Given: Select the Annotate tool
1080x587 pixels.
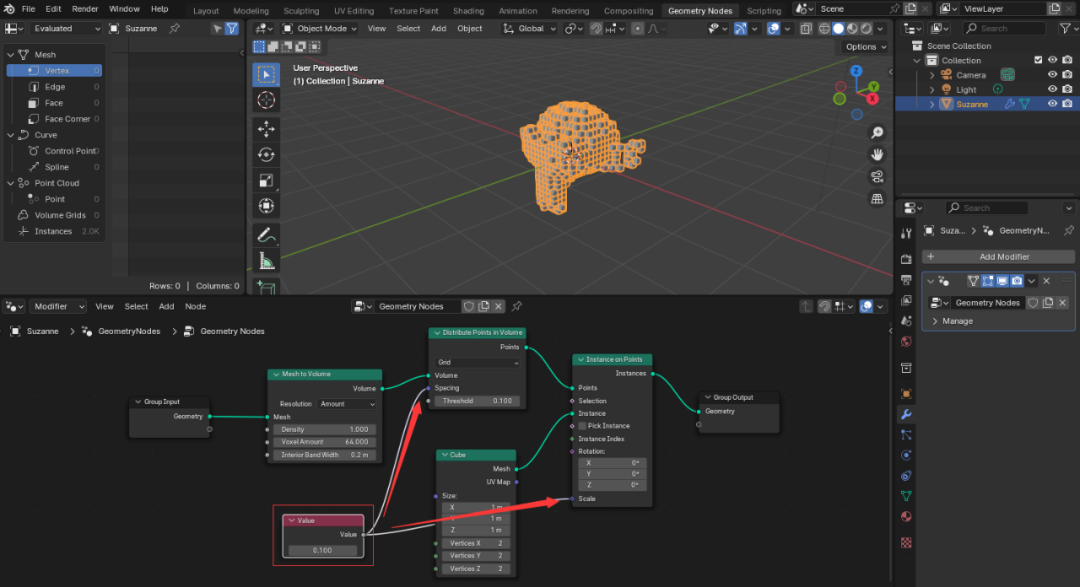Looking at the screenshot, I should pyautogui.click(x=266, y=235).
